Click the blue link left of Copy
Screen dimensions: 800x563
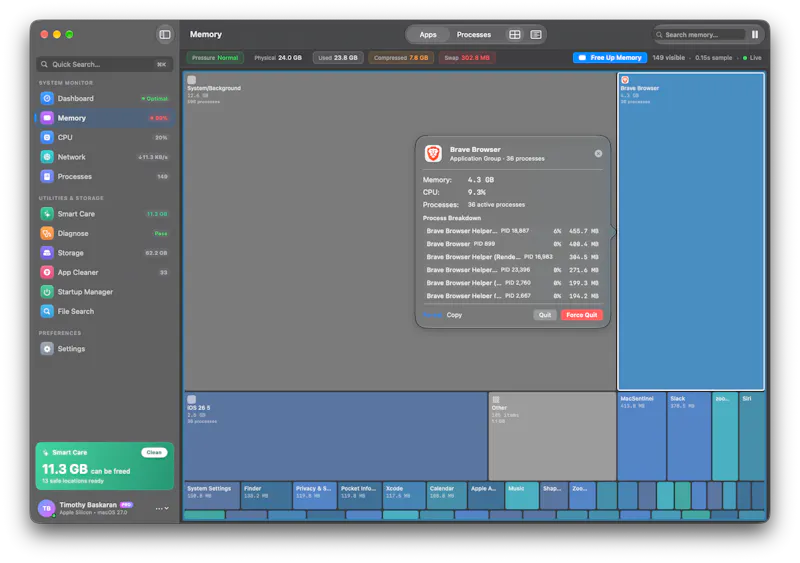point(432,315)
